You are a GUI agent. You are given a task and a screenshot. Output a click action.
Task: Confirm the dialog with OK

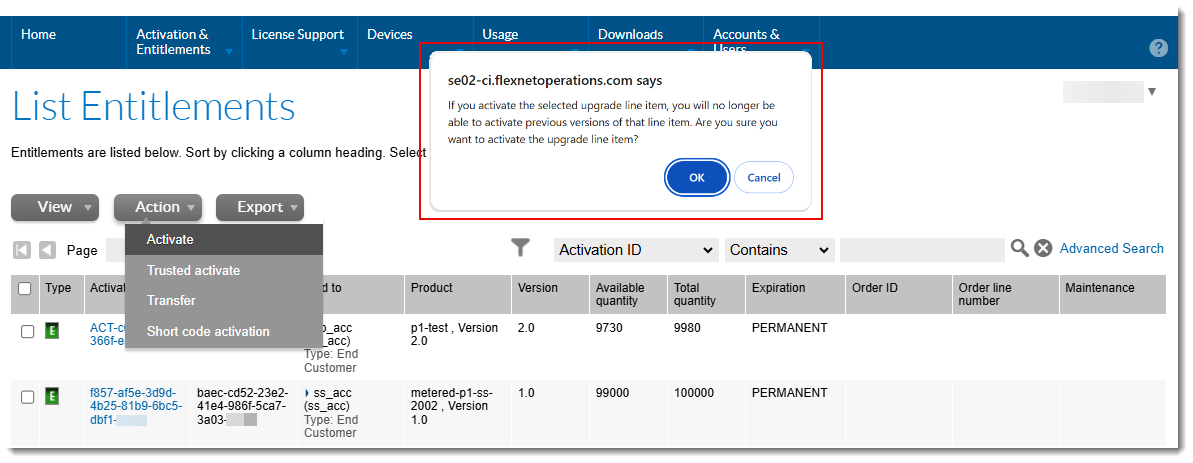(696, 177)
